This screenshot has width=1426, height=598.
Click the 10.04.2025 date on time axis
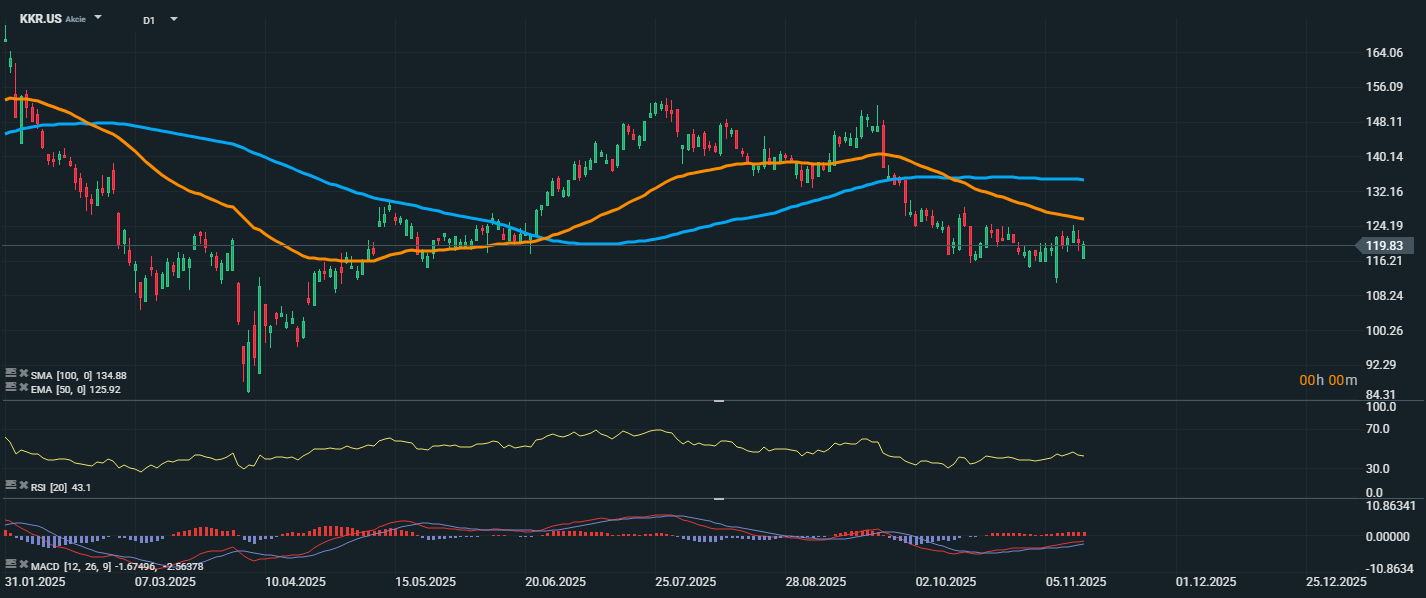[x=295, y=582]
